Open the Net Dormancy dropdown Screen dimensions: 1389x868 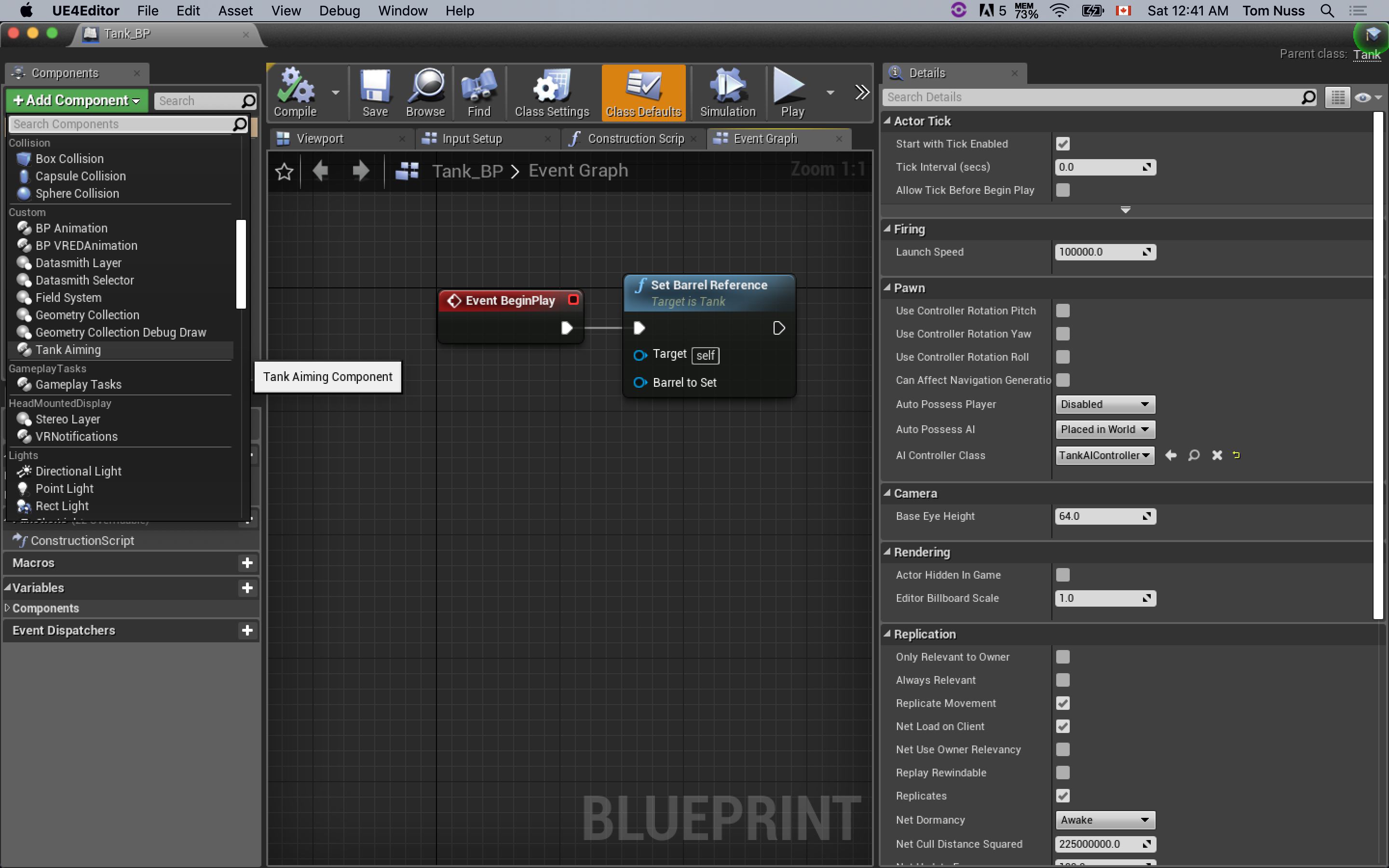1104,820
